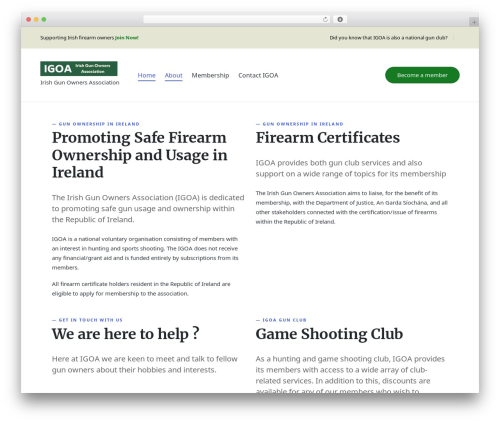
Task: Click 'As a hunting and game shooting club' text
Action: tap(350, 374)
